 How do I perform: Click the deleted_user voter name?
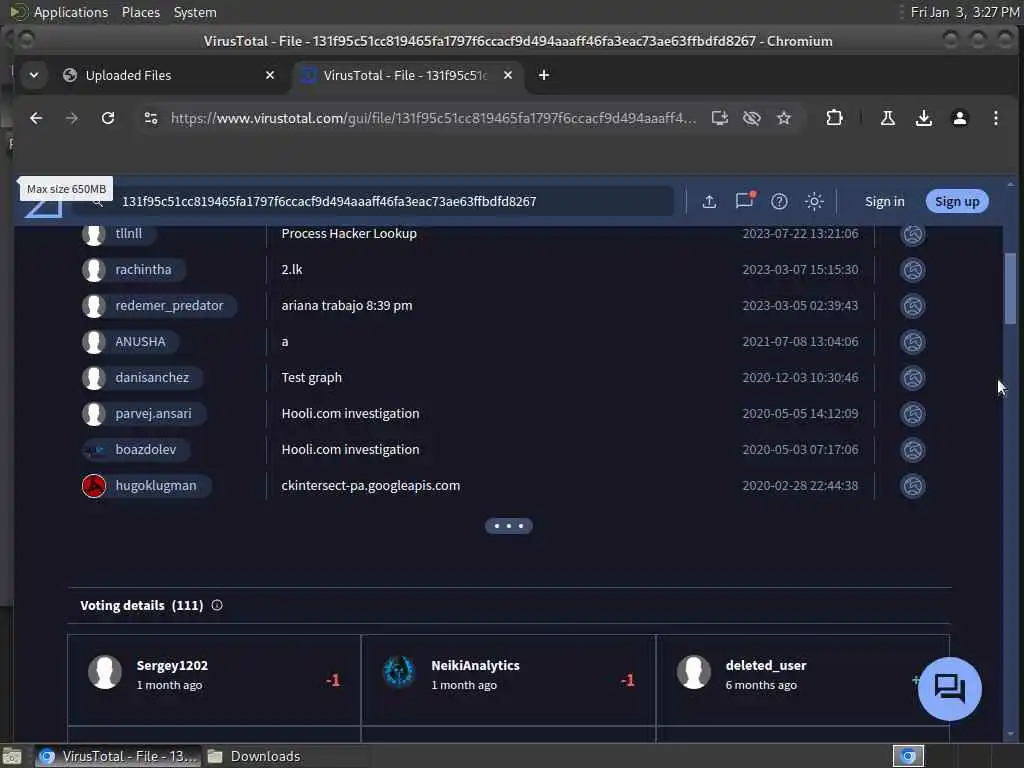[x=765, y=665]
